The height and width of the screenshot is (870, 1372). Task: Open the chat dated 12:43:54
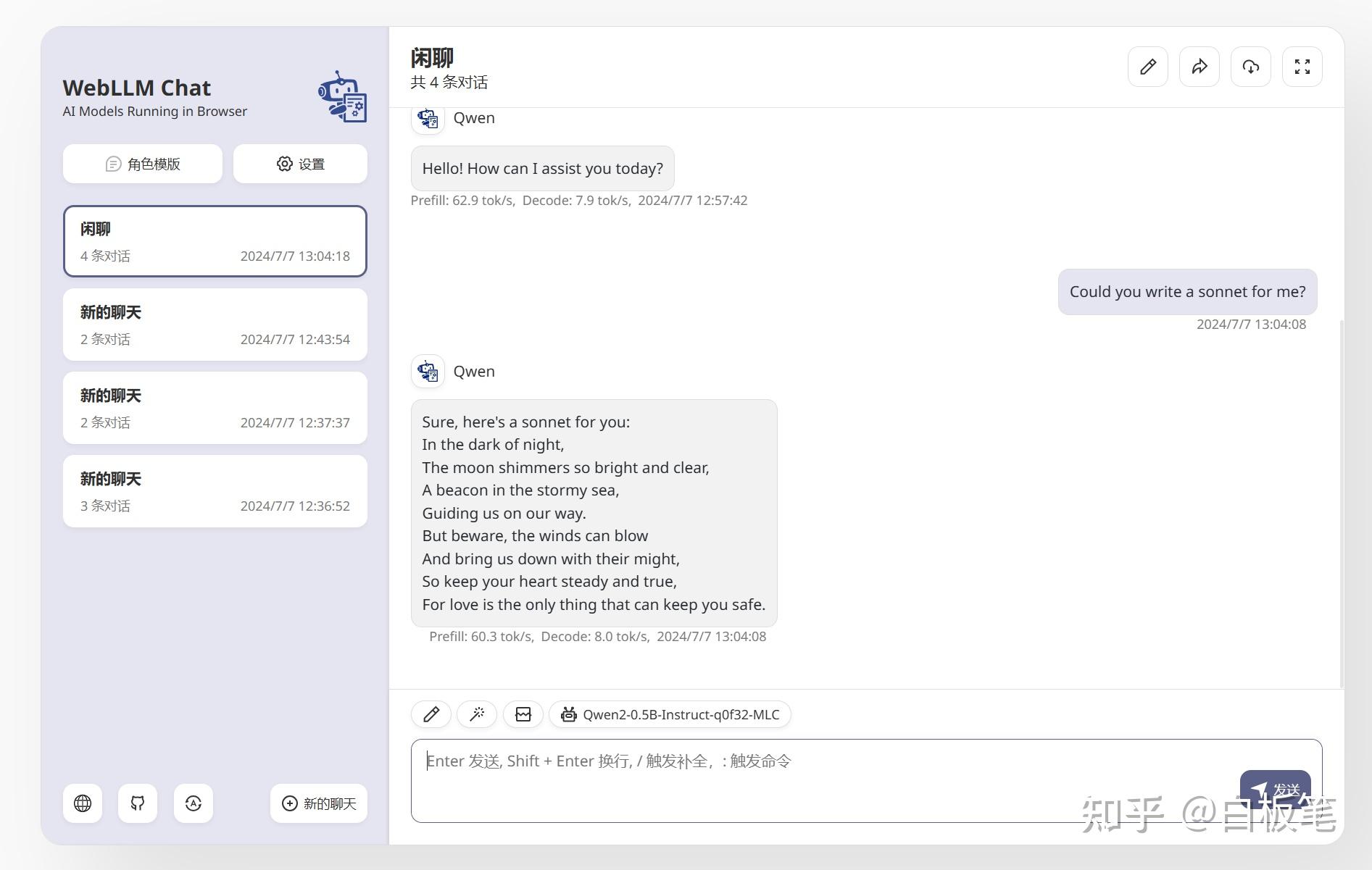pyautogui.click(x=215, y=325)
